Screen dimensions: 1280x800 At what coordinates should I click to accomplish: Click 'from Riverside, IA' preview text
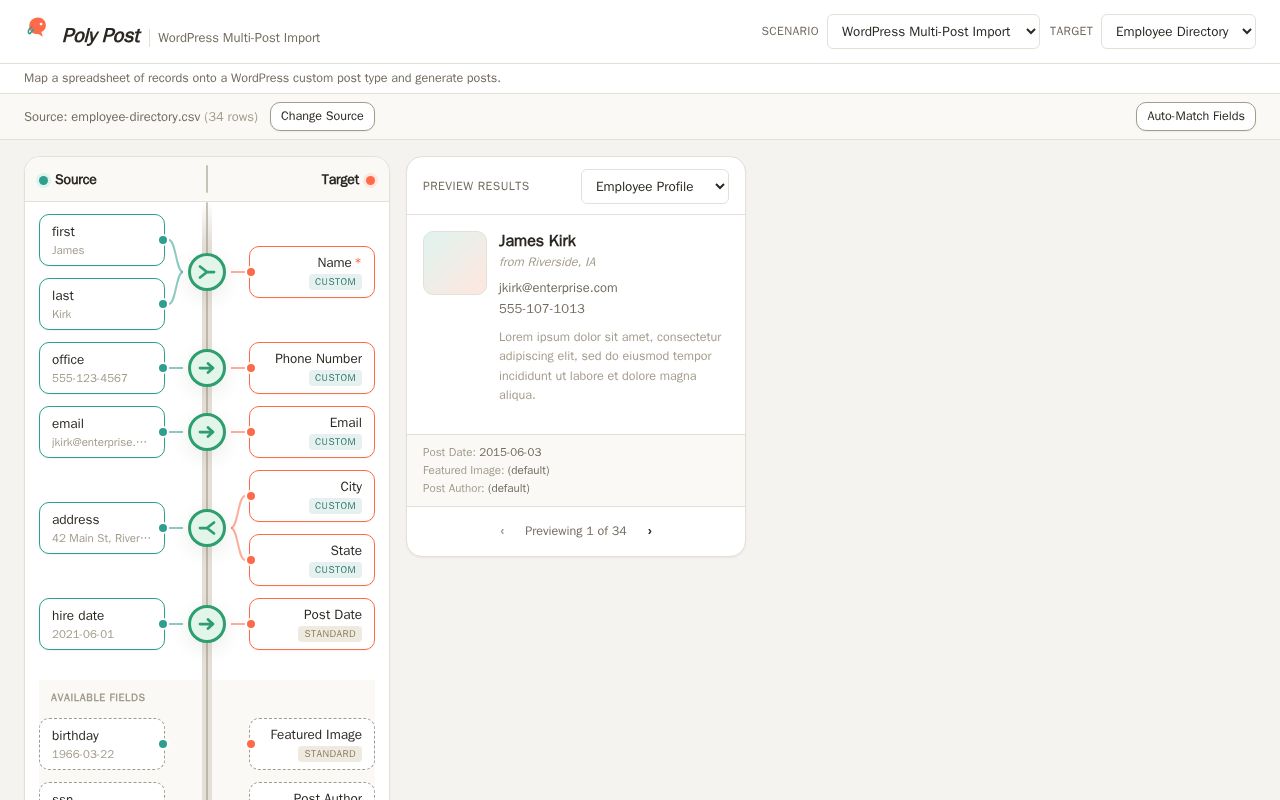[x=547, y=262]
